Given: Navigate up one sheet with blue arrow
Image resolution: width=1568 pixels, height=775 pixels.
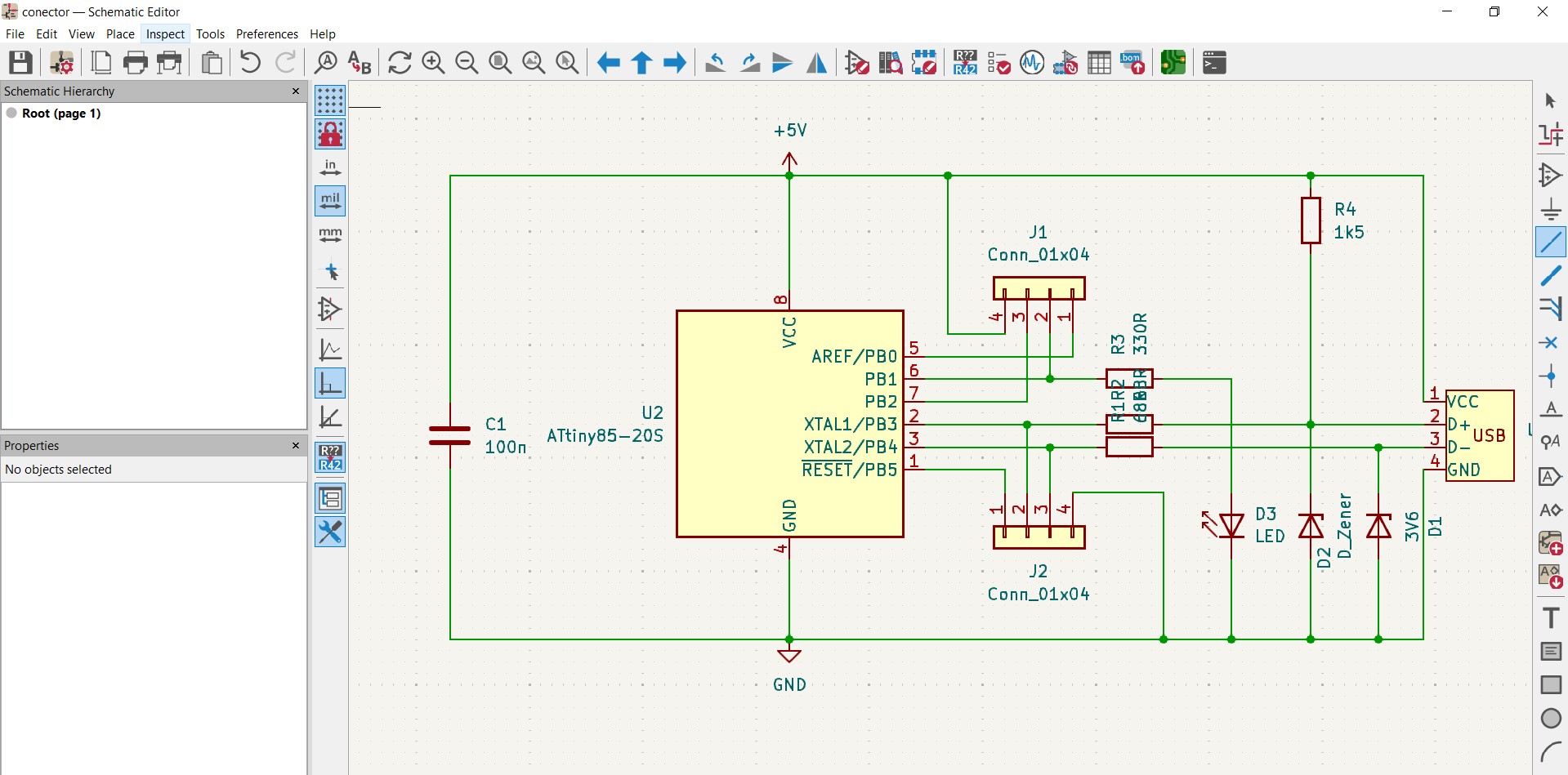Looking at the screenshot, I should [641, 62].
